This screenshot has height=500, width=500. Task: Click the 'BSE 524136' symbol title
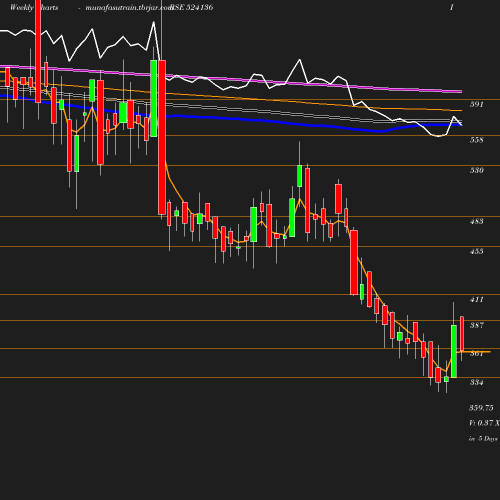tap(191, 7)
